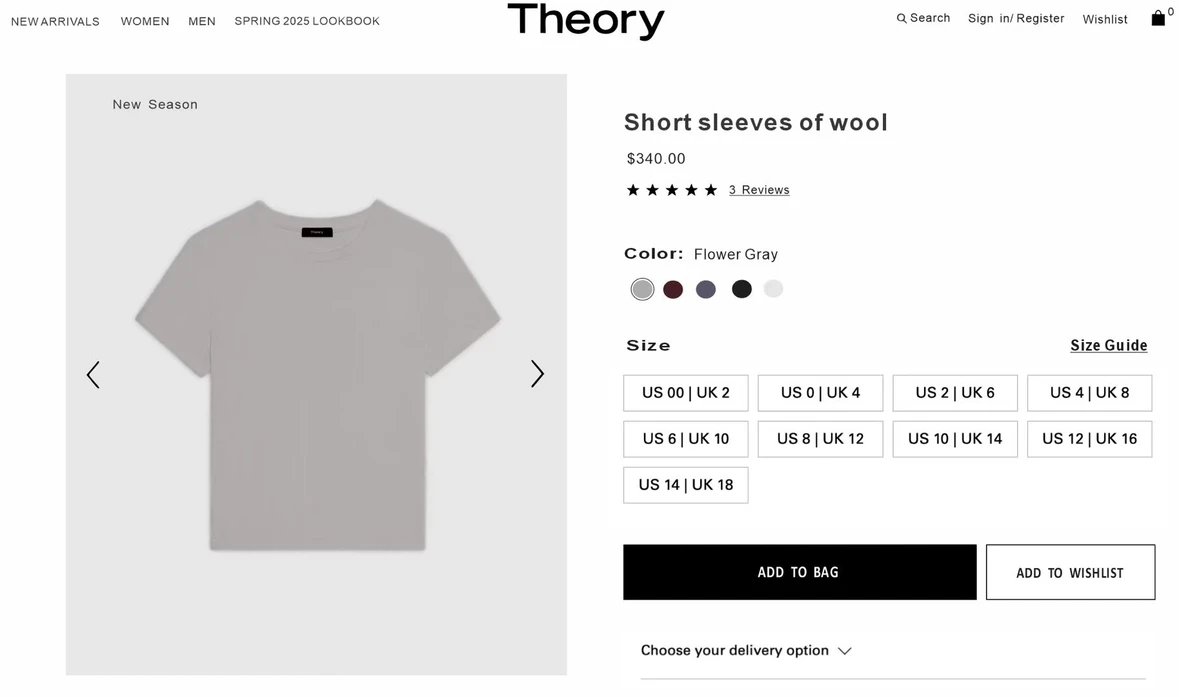The image size is (1179, 697).
Task: Select size US 00 | UK 2
Action: click(x=685, y=393)
